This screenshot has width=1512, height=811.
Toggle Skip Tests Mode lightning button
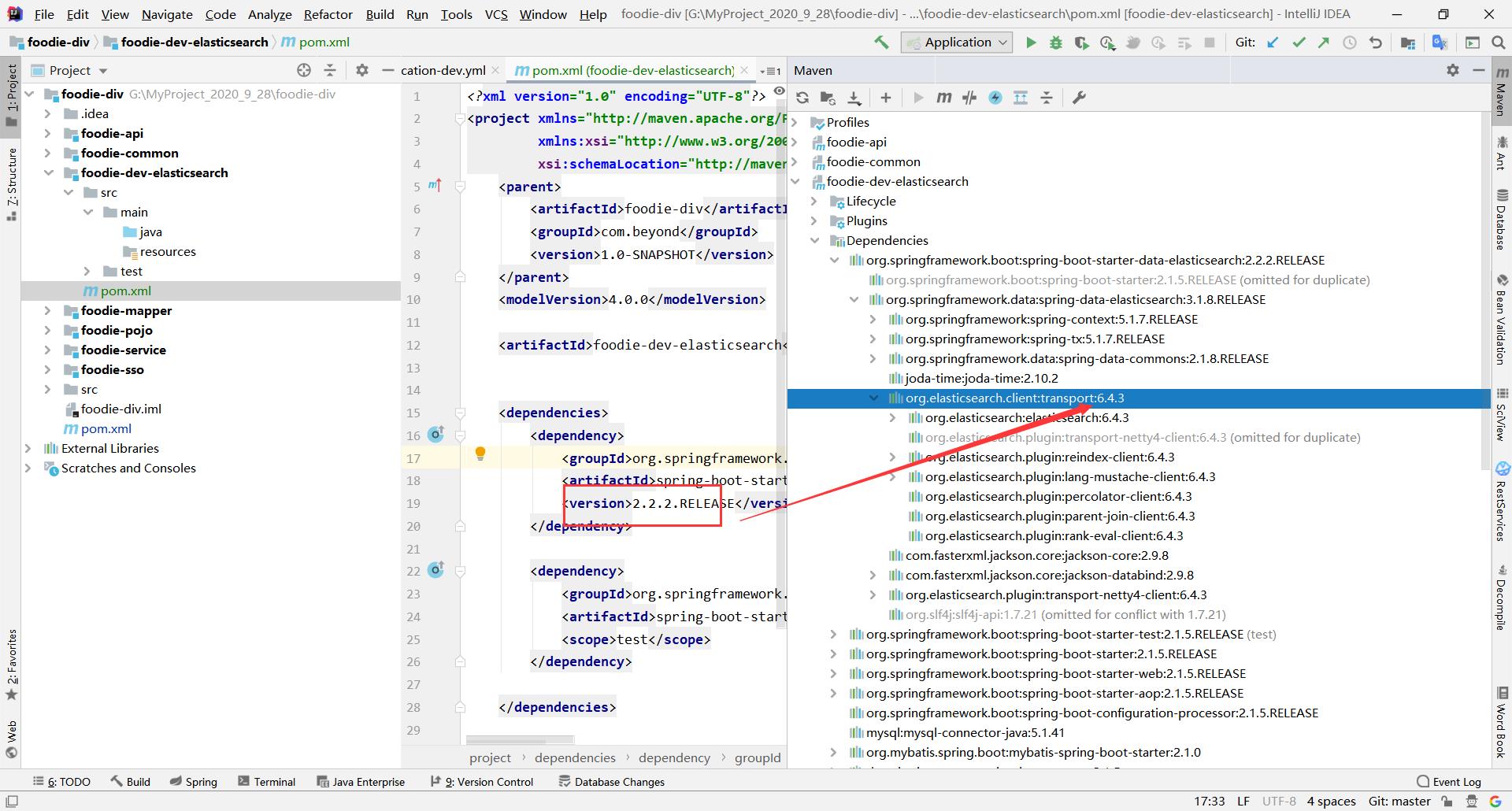pyautogui.click(x=995, y=98)
